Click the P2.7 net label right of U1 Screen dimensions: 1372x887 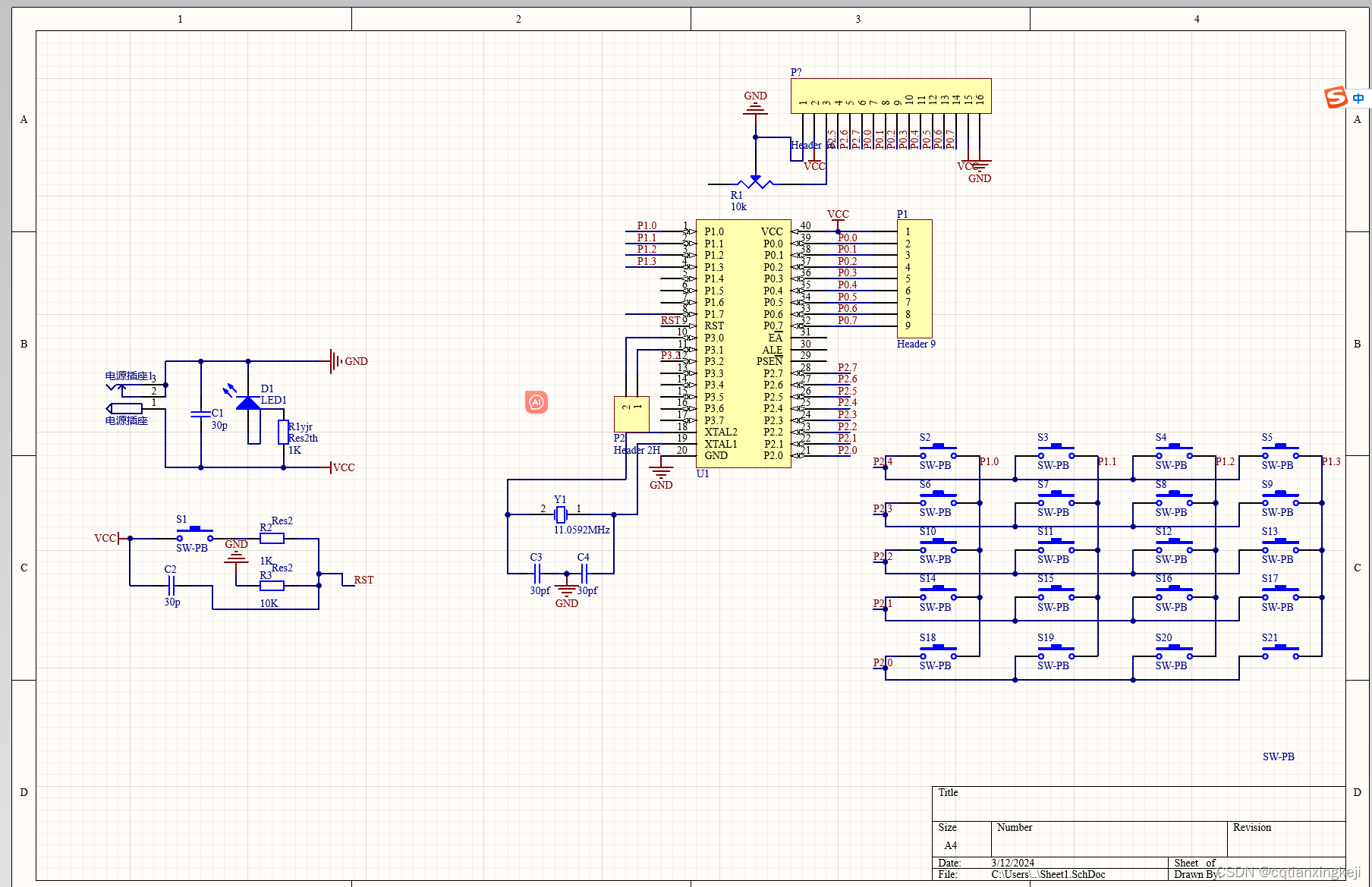pyautogui.click(x=847, y=367)
